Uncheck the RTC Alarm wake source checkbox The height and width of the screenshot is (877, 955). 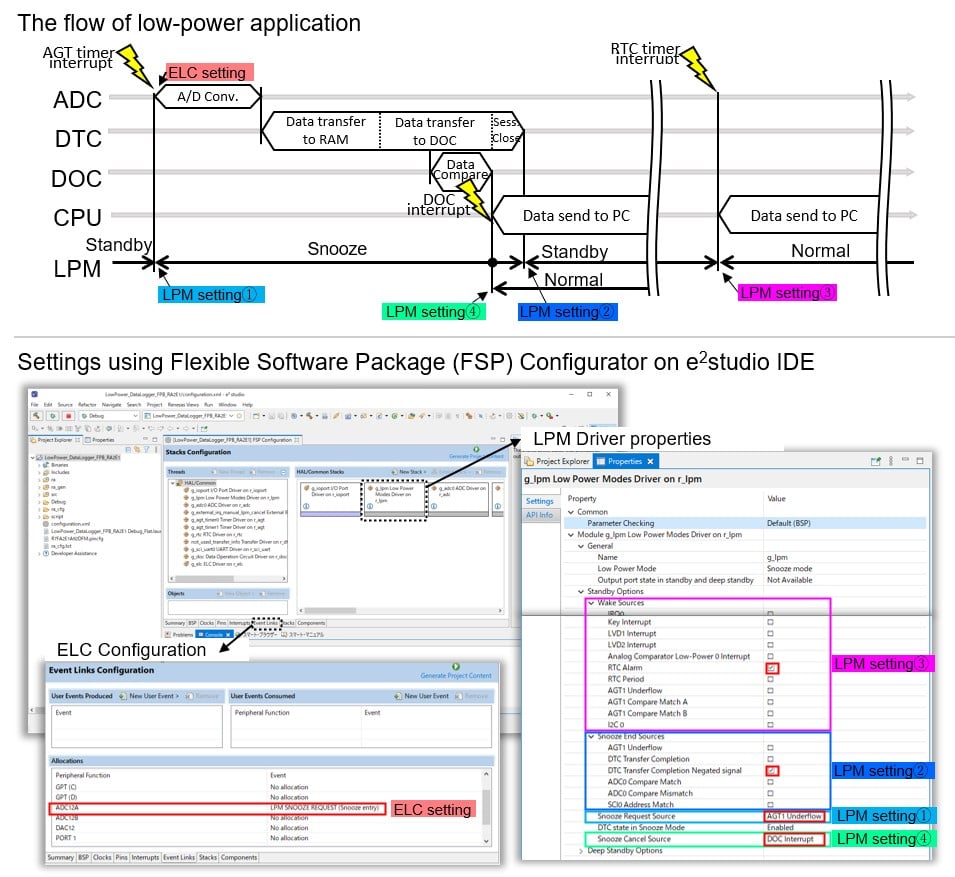[770, 667]
